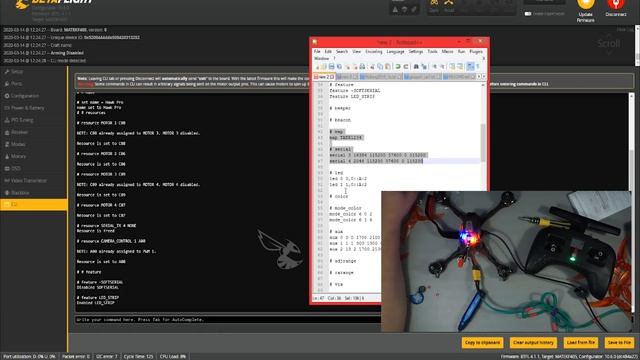
Task: Click the New file icon in Notepad++
Action: tap(316, 67)
